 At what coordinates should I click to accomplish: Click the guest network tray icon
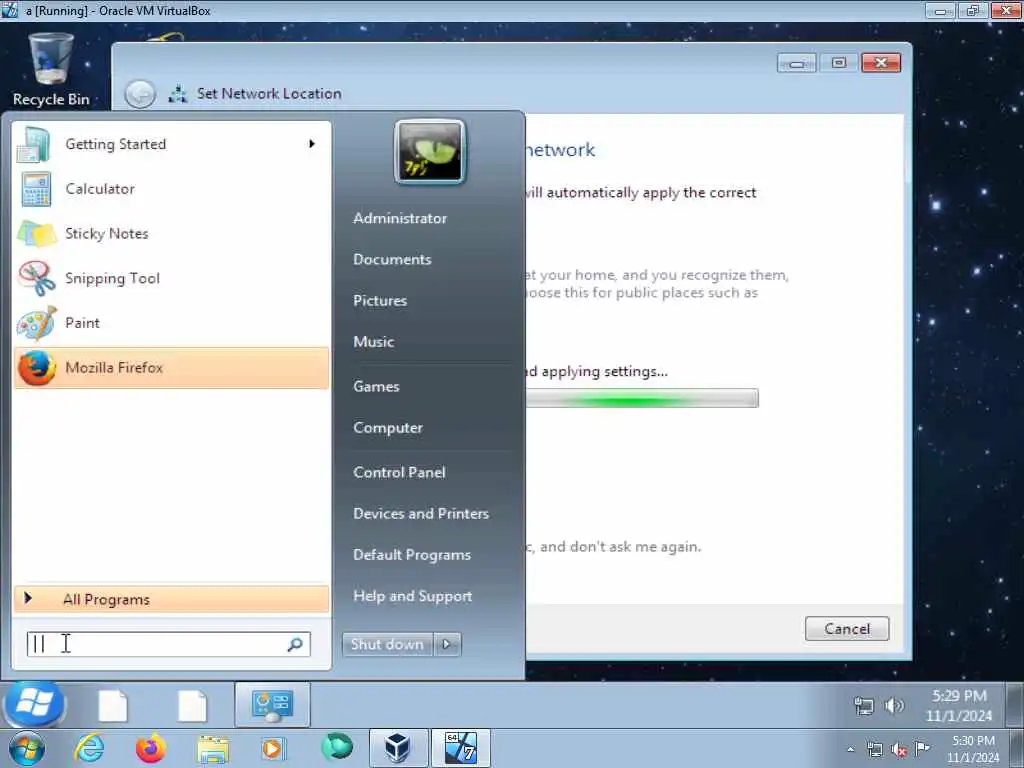point(863,706)
